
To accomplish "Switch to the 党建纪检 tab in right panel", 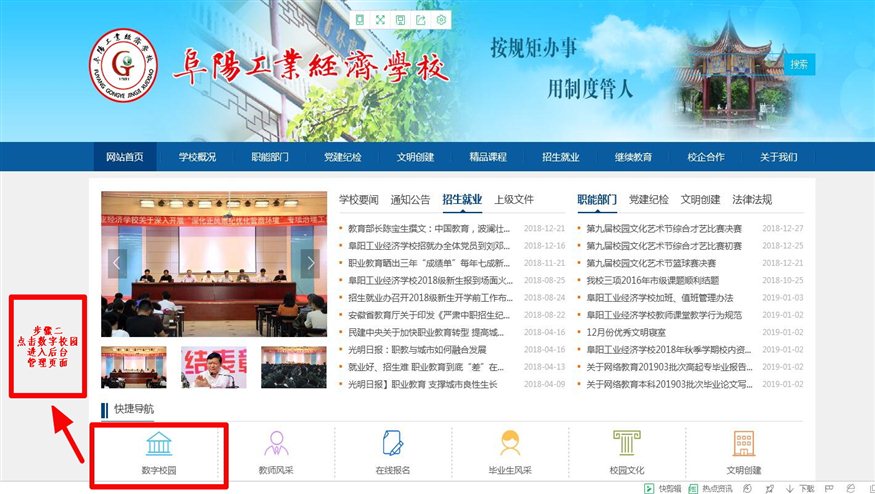I will 648,200.
